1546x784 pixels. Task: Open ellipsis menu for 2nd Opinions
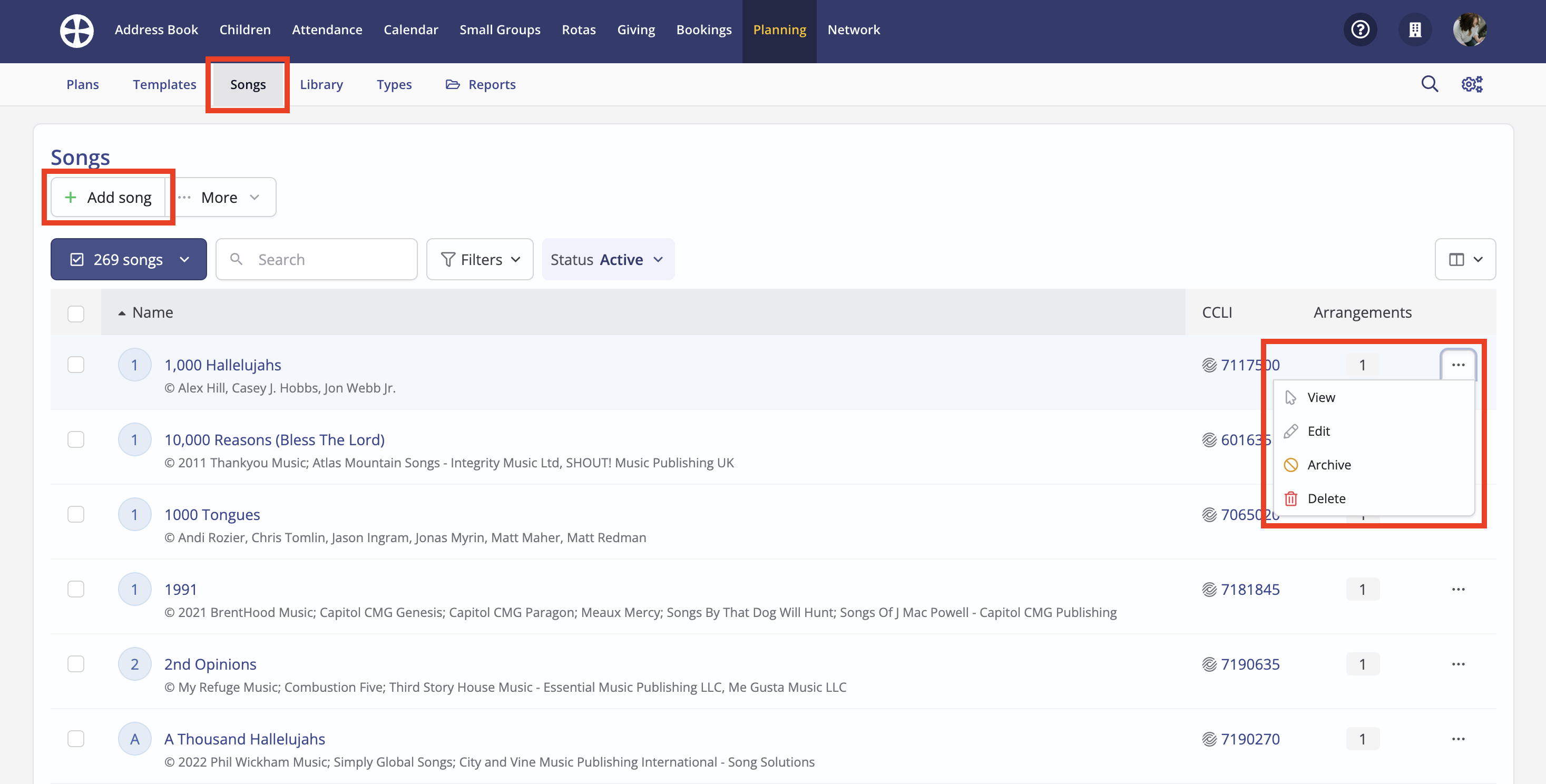1459,664
